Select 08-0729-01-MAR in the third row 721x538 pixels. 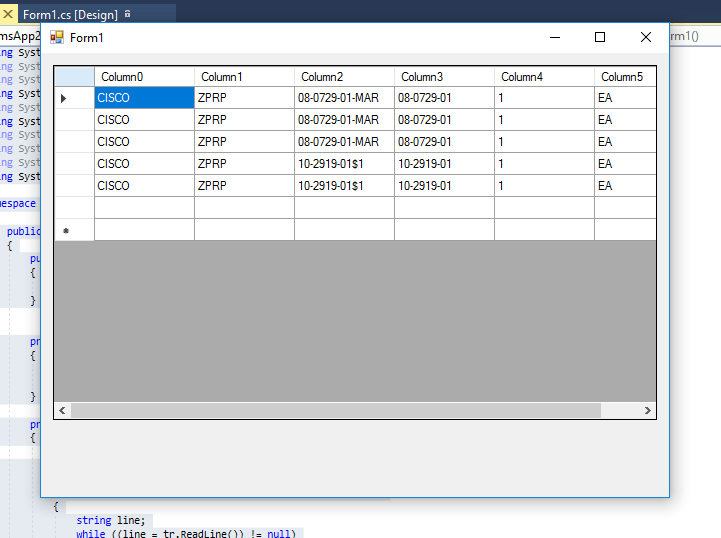point(344,142)
